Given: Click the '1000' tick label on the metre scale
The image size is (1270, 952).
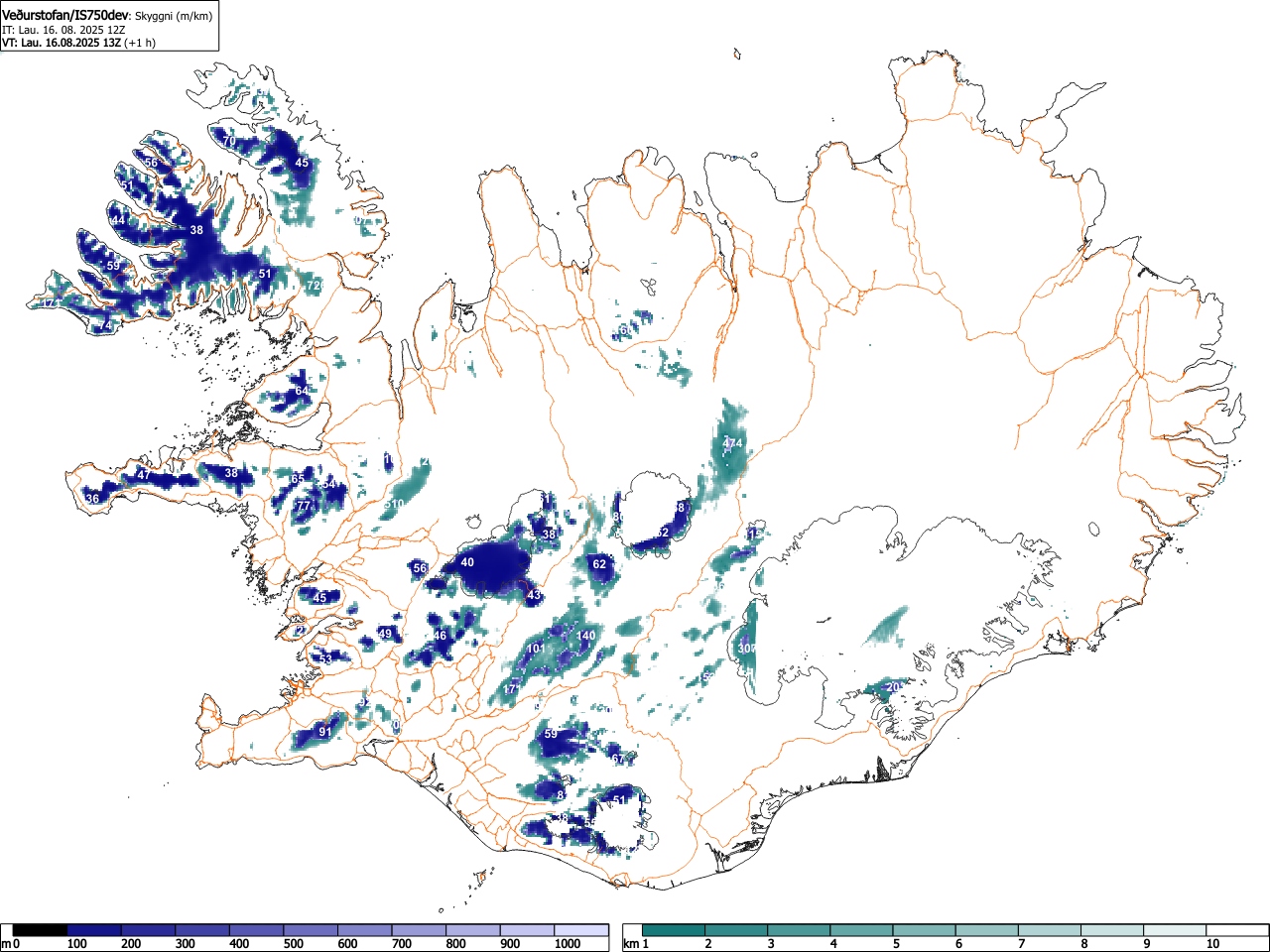Looking at the screenshot, I should [x=568, y=944].
